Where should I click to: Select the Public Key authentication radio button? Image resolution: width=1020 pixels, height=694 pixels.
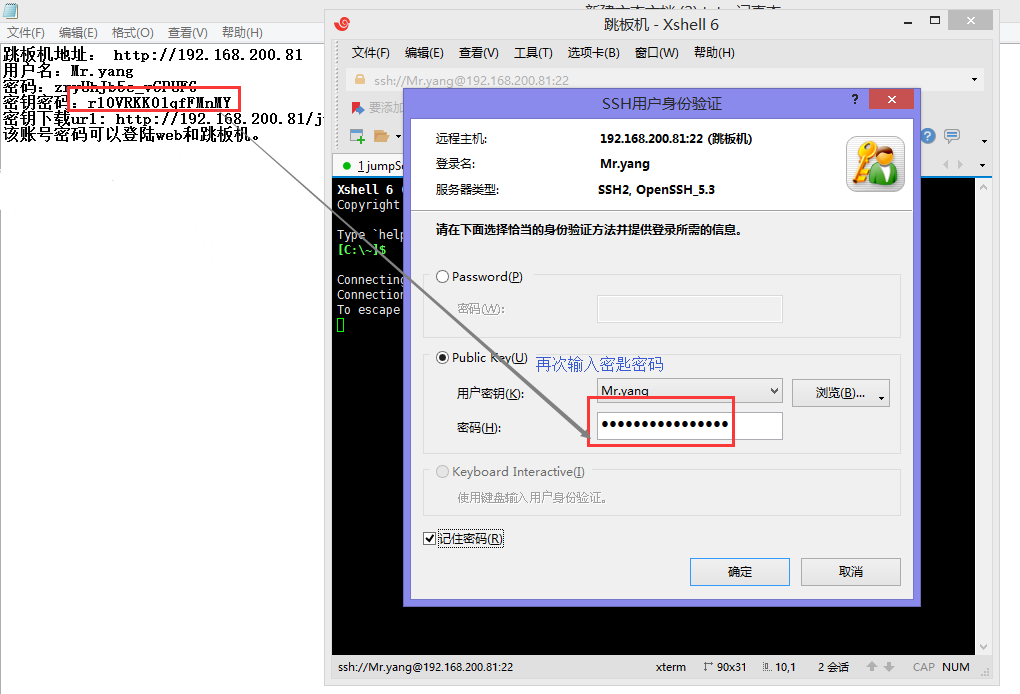click(x=442, y=357)
